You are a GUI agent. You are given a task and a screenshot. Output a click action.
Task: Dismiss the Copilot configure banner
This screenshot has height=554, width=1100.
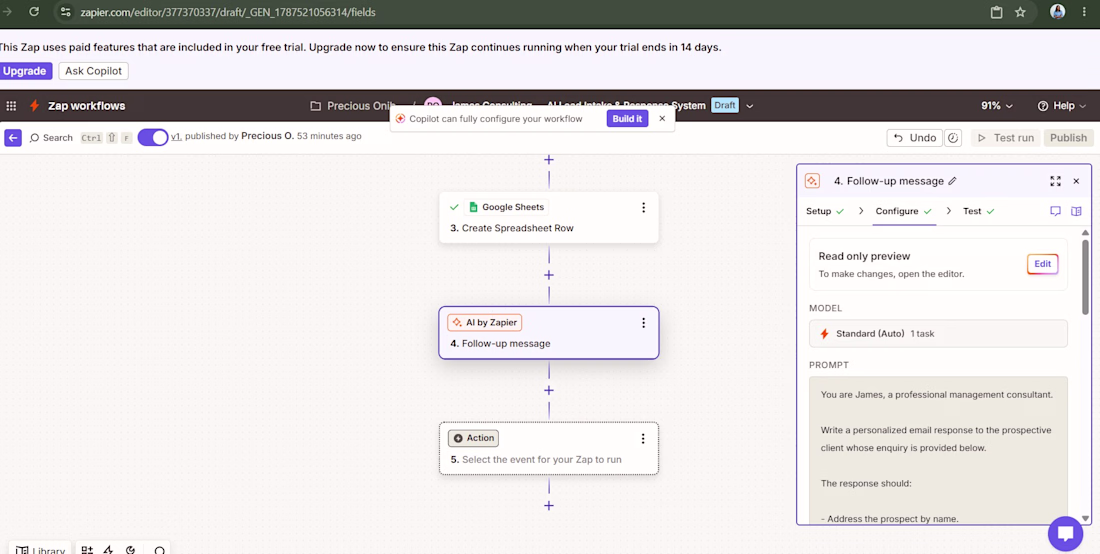tap(662, 119)
